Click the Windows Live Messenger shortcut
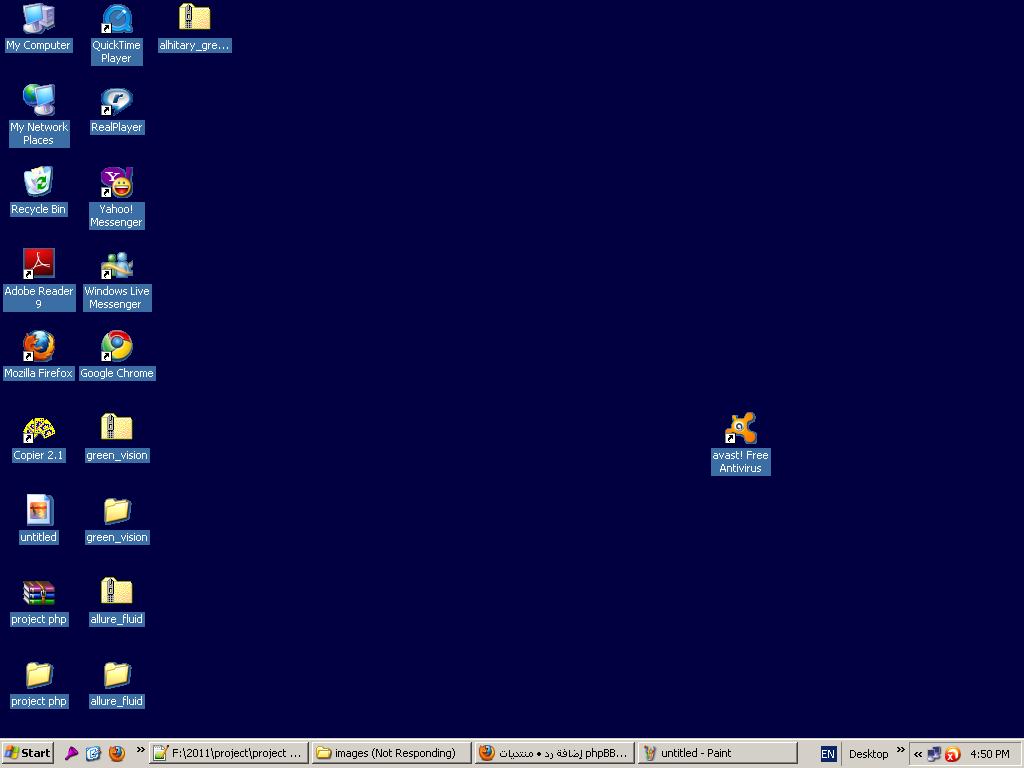Screen dimensions: 1024x768 point(117,266)
